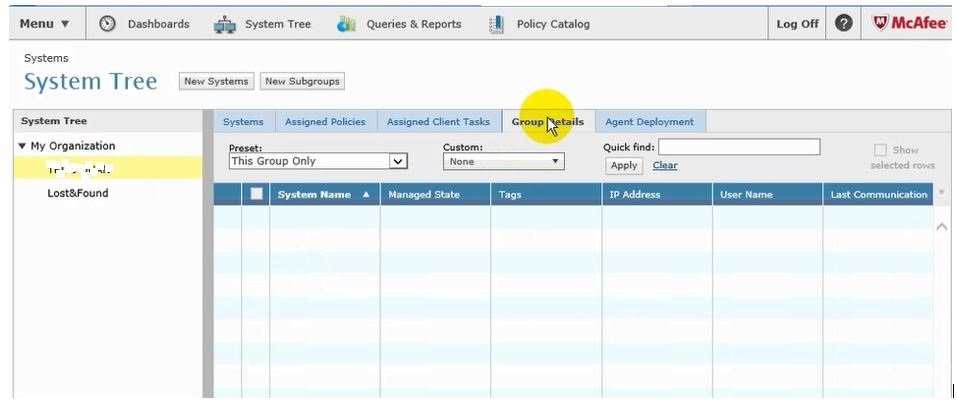Collapse the My Organization tree node
The image size is (957, 400).
click(x=23, y=146)
